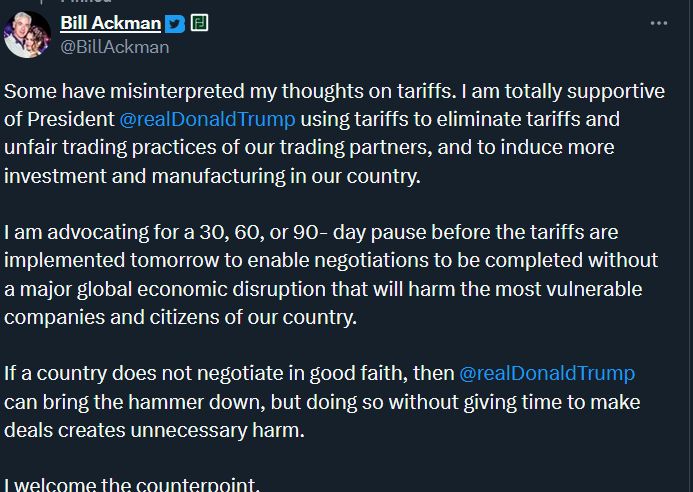693x492 pixels.
Task: Click the blue Twitter verified badge
Action: point(175,24)
